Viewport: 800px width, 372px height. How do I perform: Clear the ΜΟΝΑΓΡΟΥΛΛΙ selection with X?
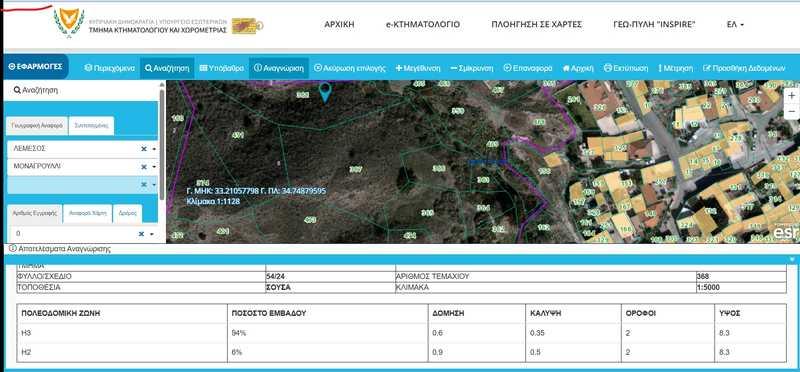point(143,166)
